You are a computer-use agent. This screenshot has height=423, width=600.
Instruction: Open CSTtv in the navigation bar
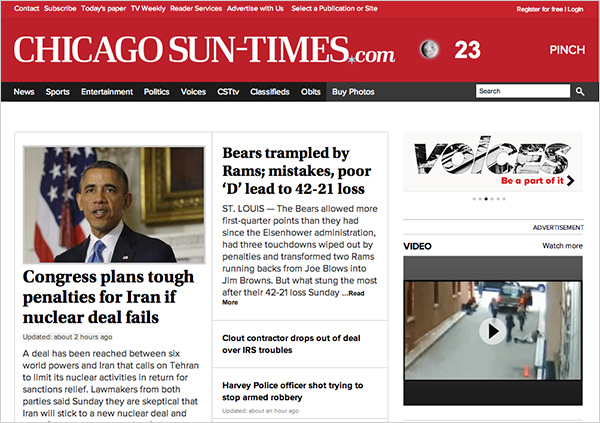point(228,92)
